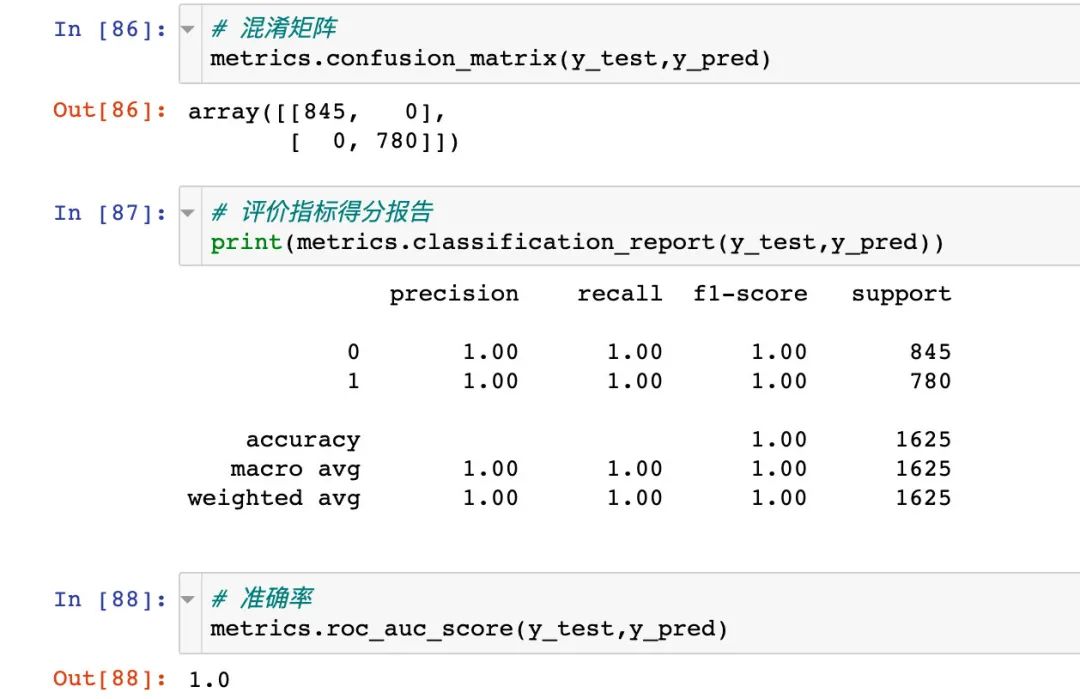Place cursor in classification_report code line
The image size is (1080, 699).
tap(577, 243)
